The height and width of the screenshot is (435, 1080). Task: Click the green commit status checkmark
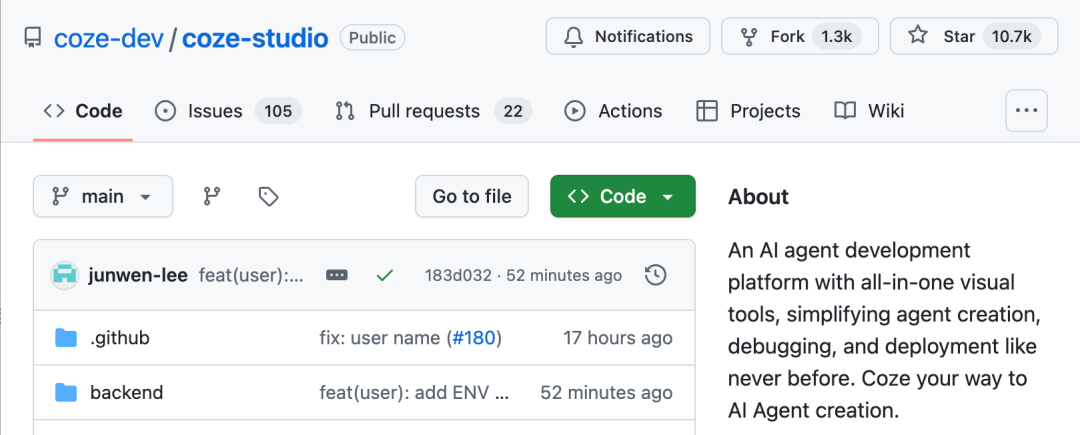coord(384,275)
